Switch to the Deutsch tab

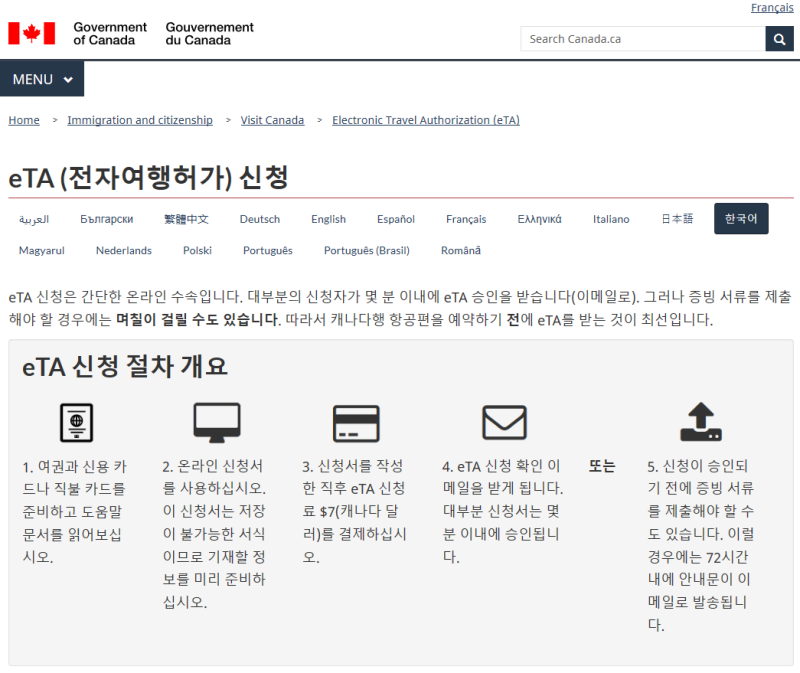(x=260, y=219)
